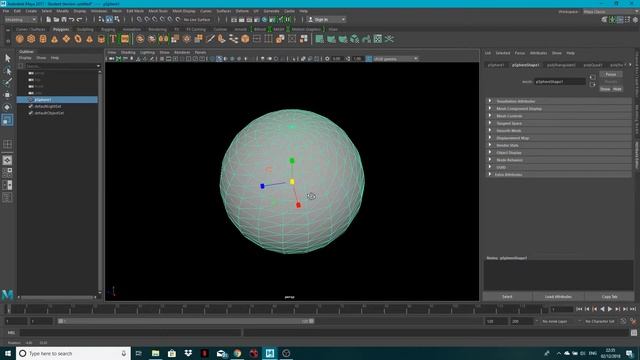Activate the Select tool in the toolbox
The image size is (640, 360).
[x=7, y=58]
